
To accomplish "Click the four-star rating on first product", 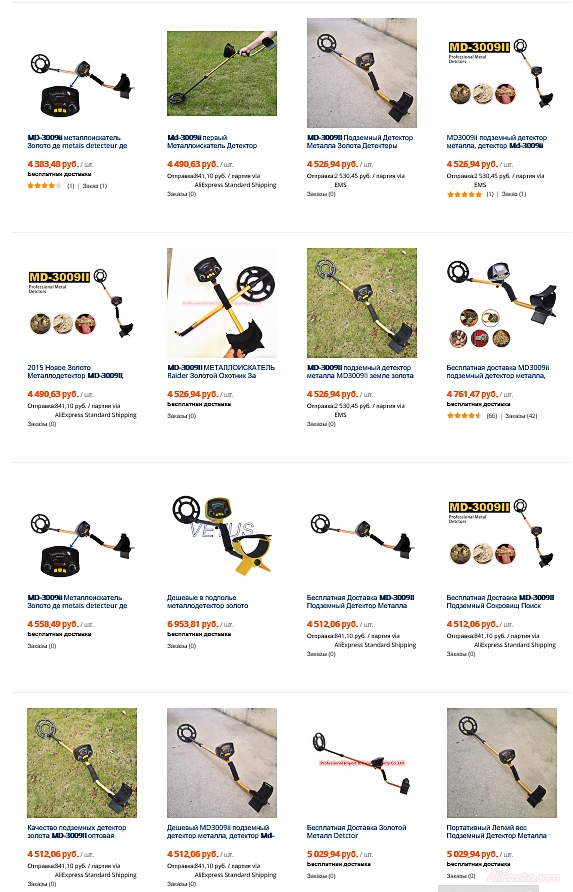I will pyautogui.click(x=44, y=185).
